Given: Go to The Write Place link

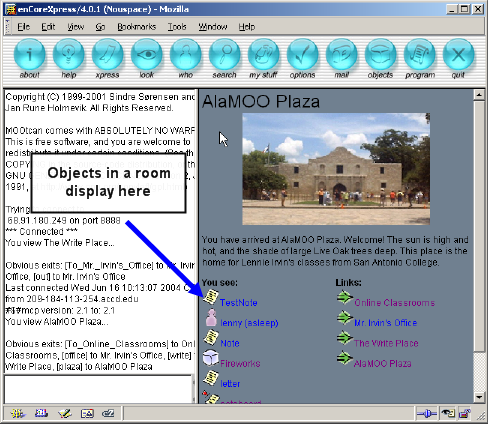Looking at the screenshot, I should tap(386, 343).
